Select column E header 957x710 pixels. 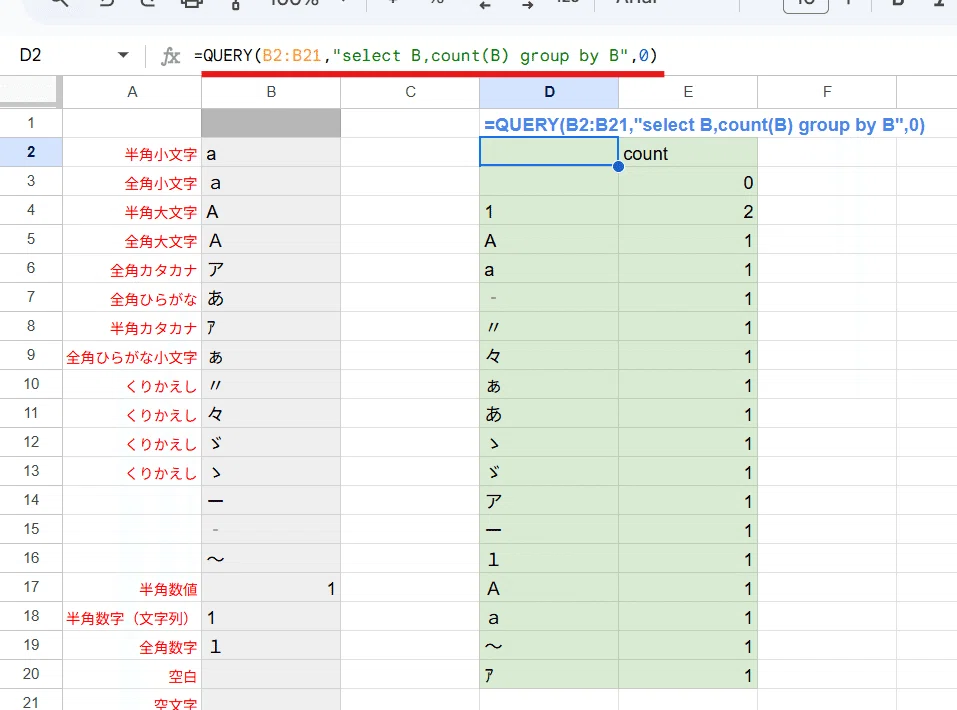[x=688, y=92]
